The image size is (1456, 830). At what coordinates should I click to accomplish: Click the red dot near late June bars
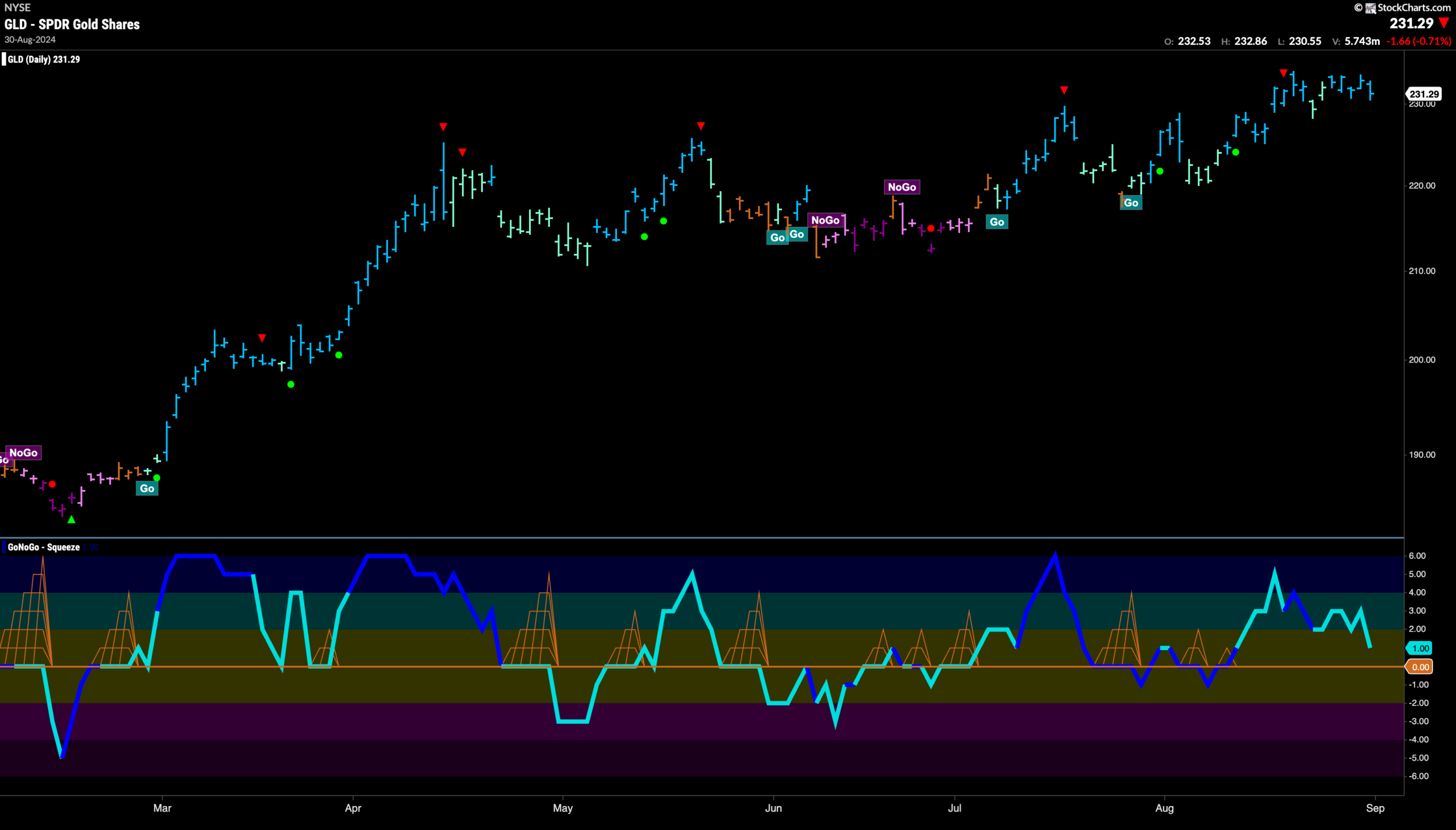coord(930,229)
